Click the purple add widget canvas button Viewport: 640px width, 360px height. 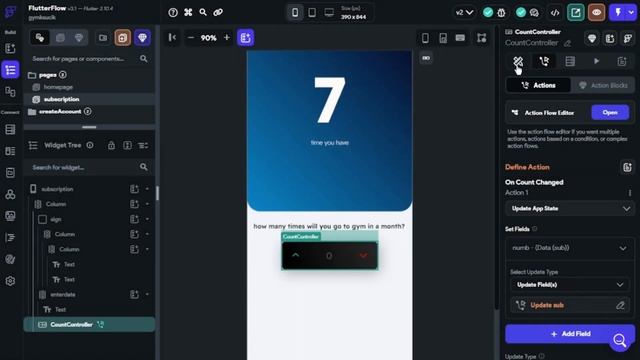(x=246, y=38)
